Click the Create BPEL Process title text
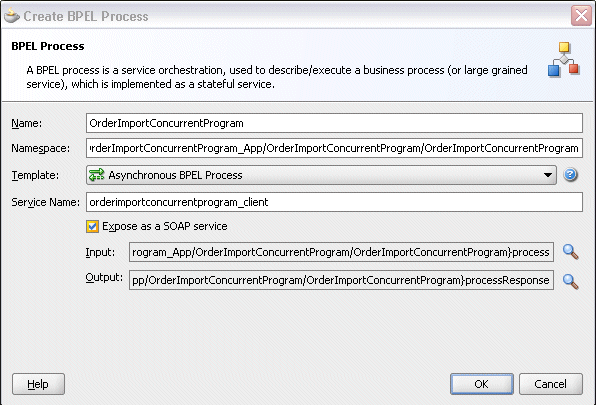The image size is (596, 405). pos(86,16)
